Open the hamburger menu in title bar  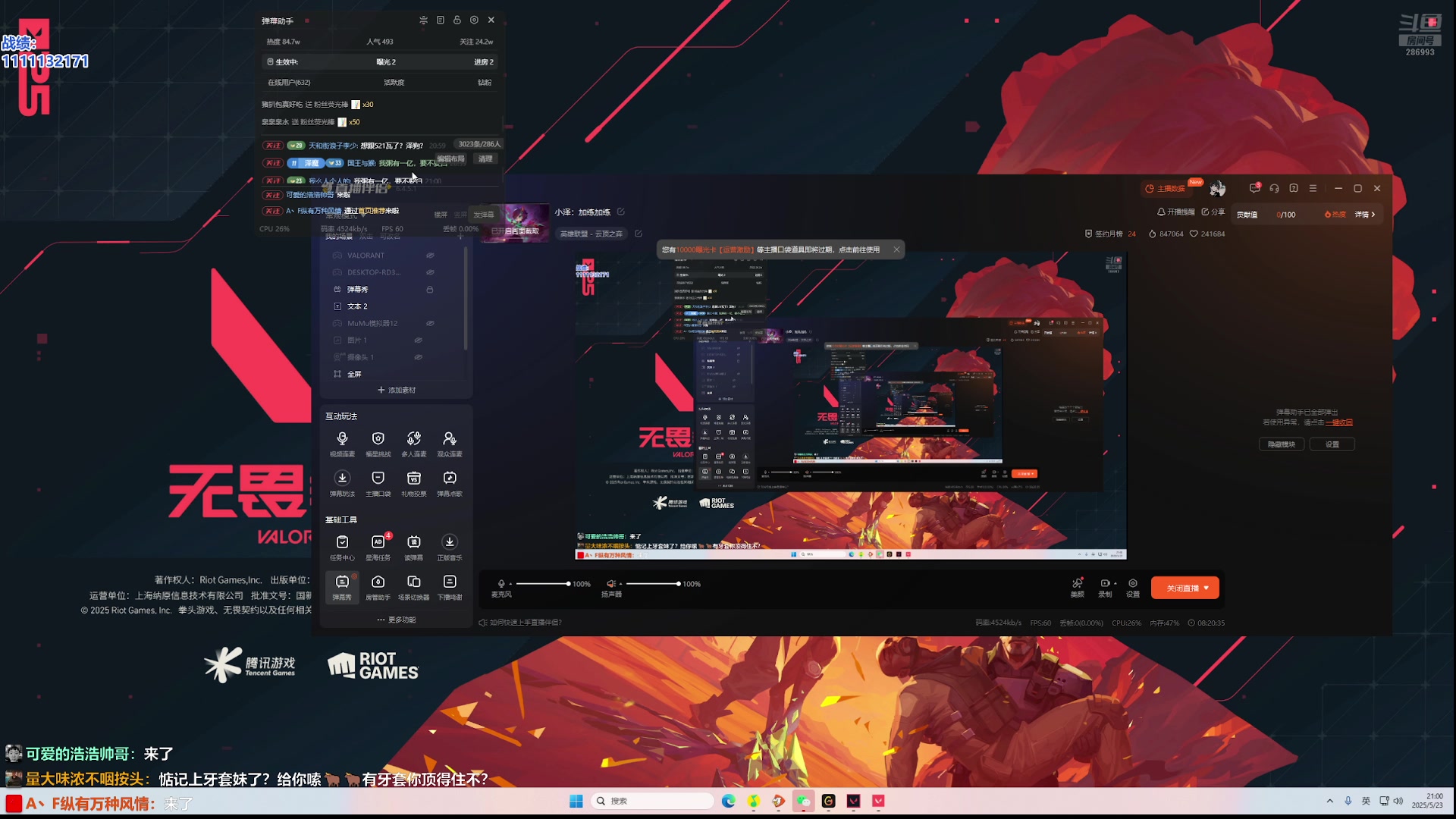[1313, 188]
